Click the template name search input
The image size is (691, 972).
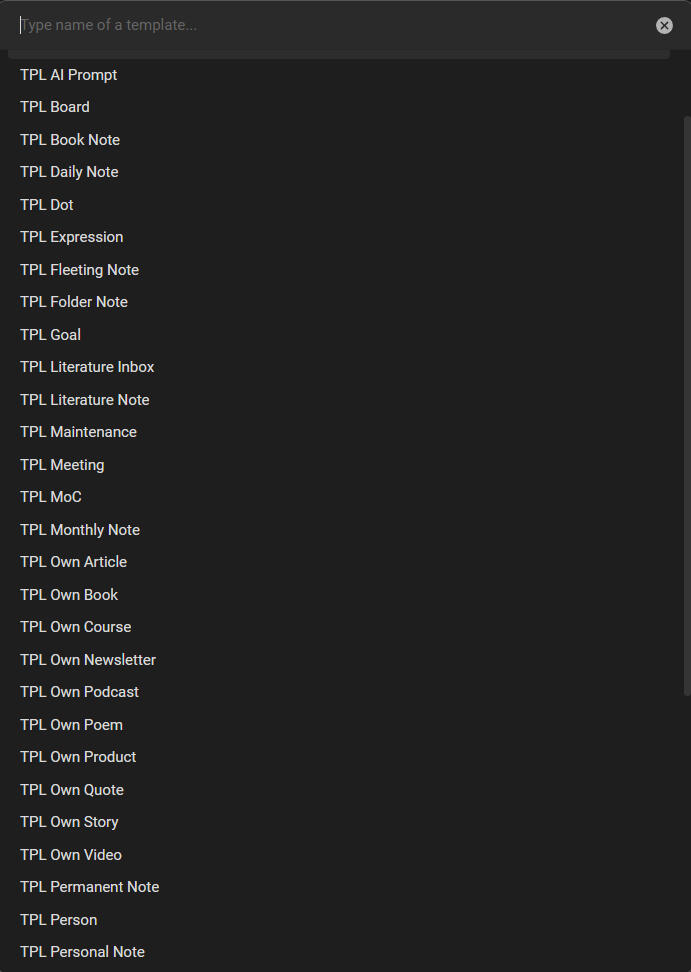(x=330, y=25)
